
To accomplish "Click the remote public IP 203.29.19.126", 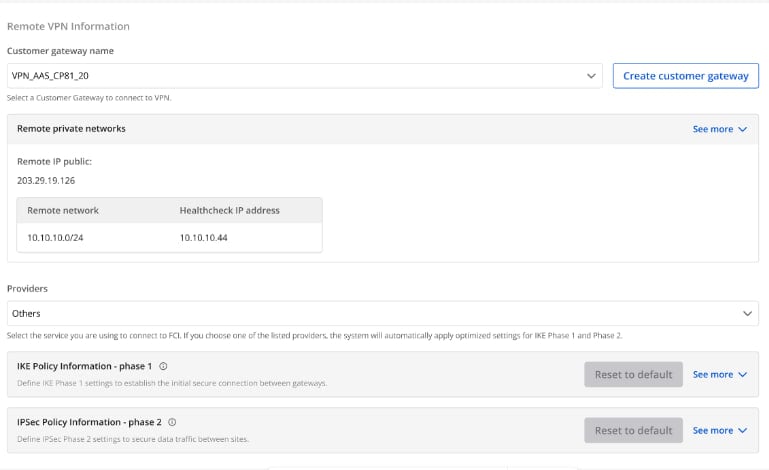I will [x=46, y=181].
